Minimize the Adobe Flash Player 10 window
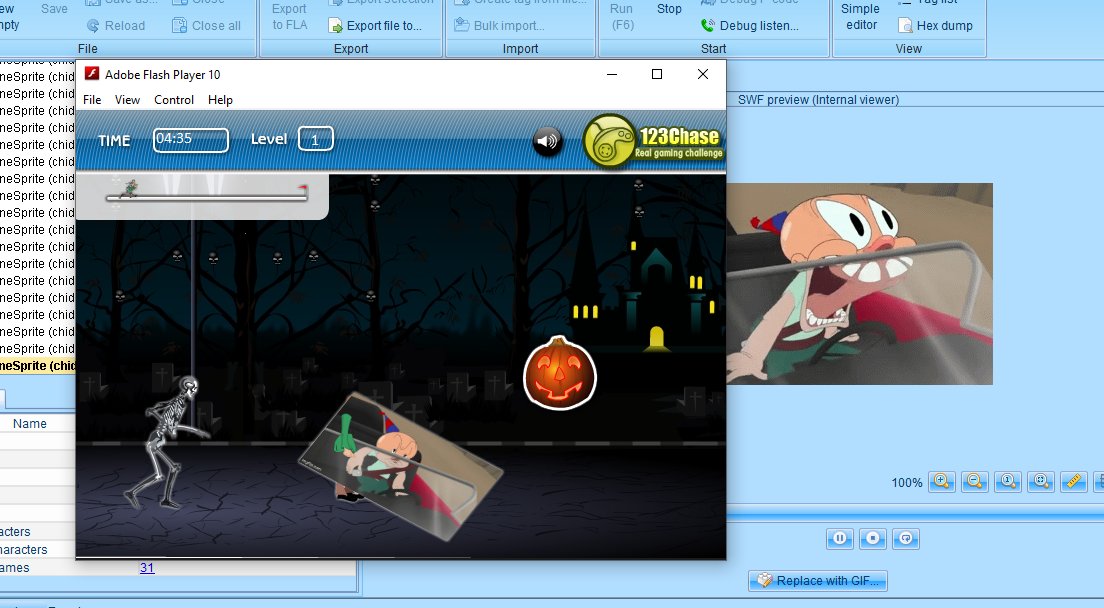Image resolution: width=1104 pixels, height=608 pixels. (612, 74)
